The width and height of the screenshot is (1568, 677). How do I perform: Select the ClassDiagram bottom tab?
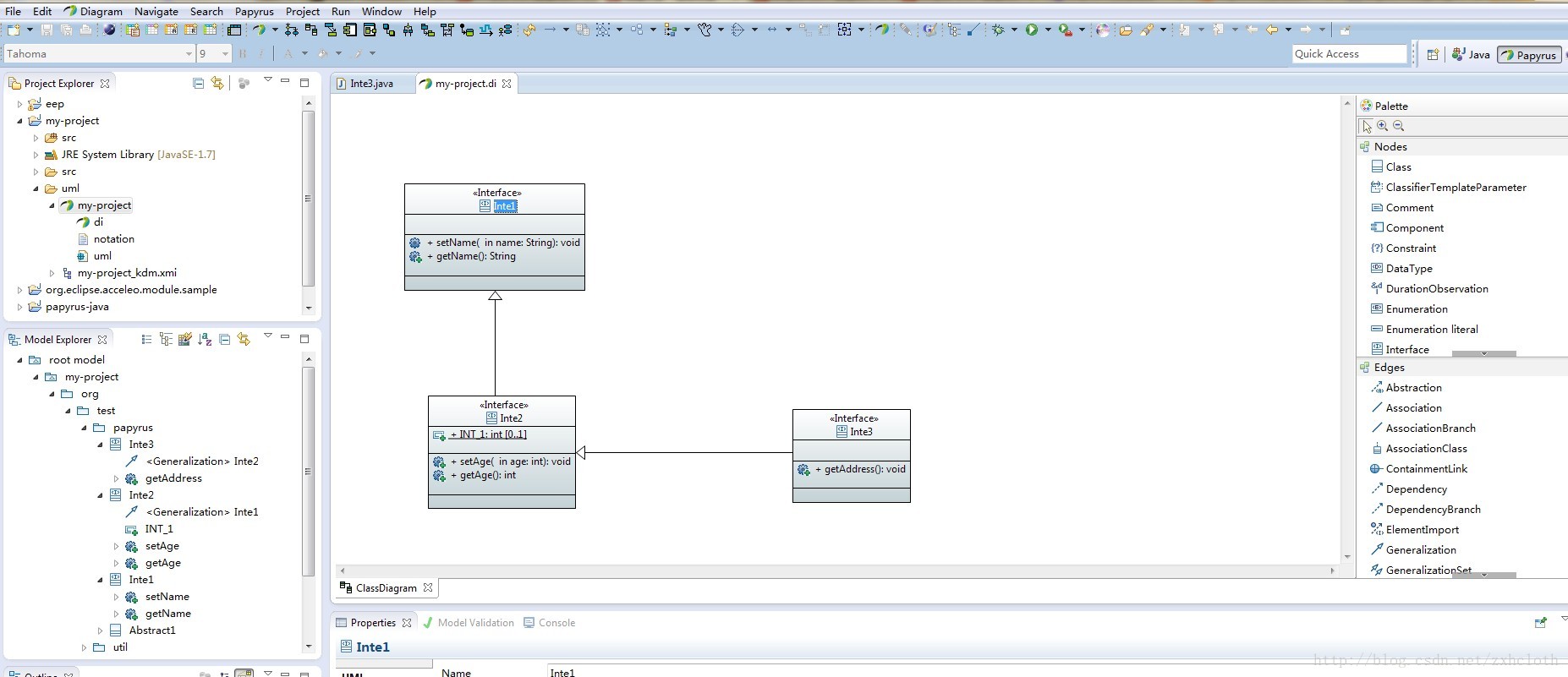387,588
